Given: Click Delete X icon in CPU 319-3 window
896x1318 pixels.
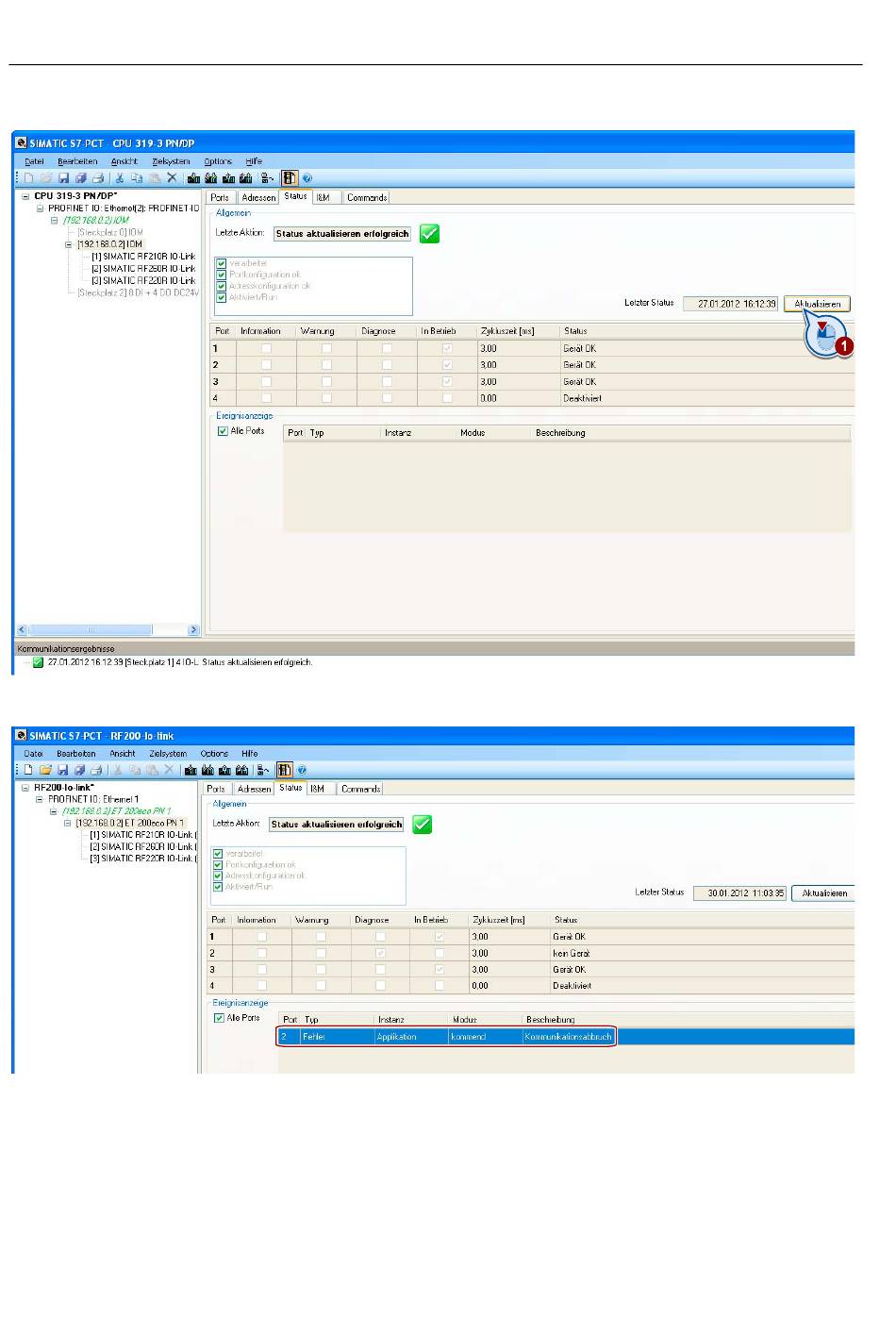Looking at the screenshot, I should pos(172,177).
